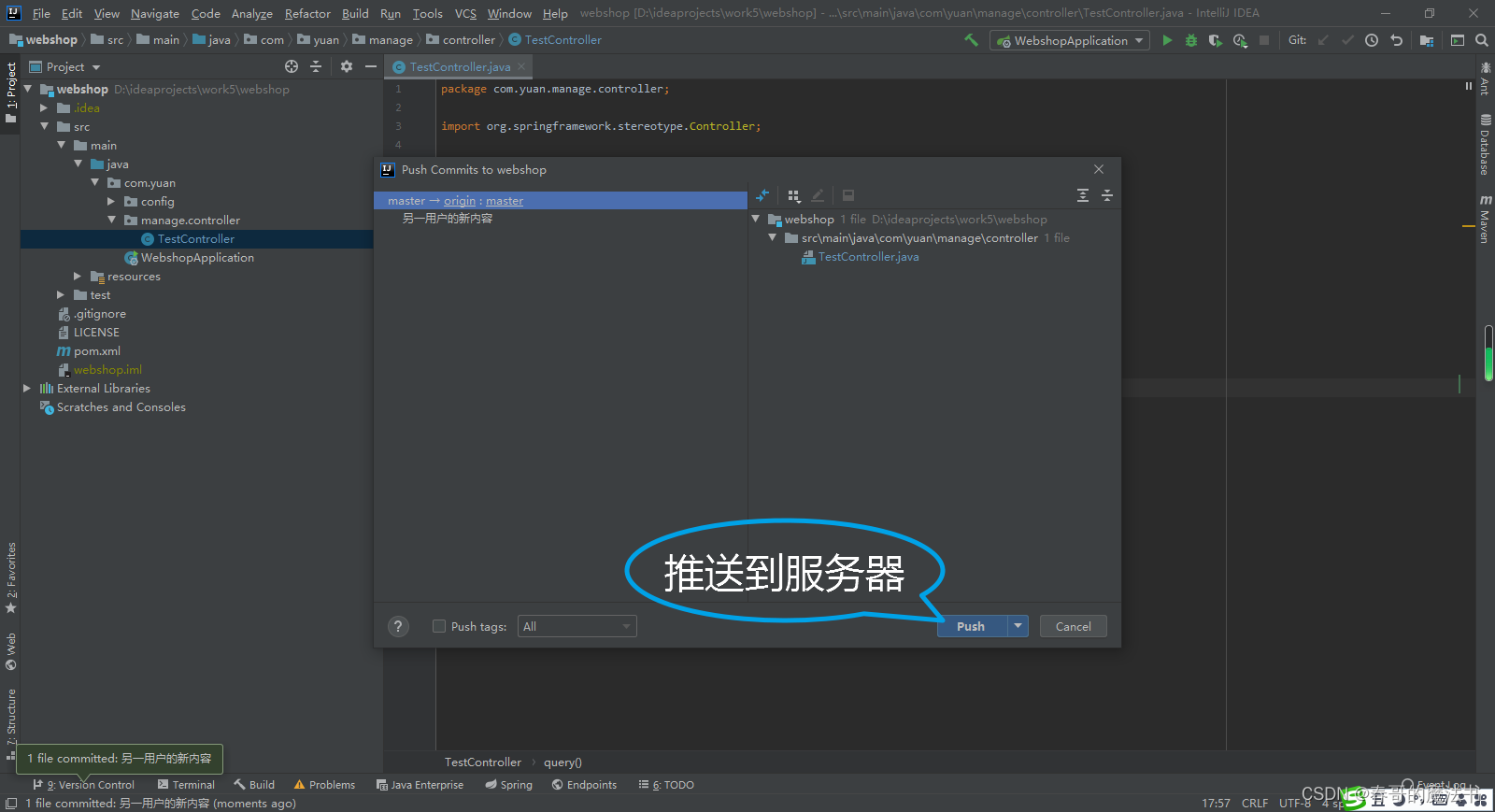Open the Run Anything toolbar icon

(1458, 40)
